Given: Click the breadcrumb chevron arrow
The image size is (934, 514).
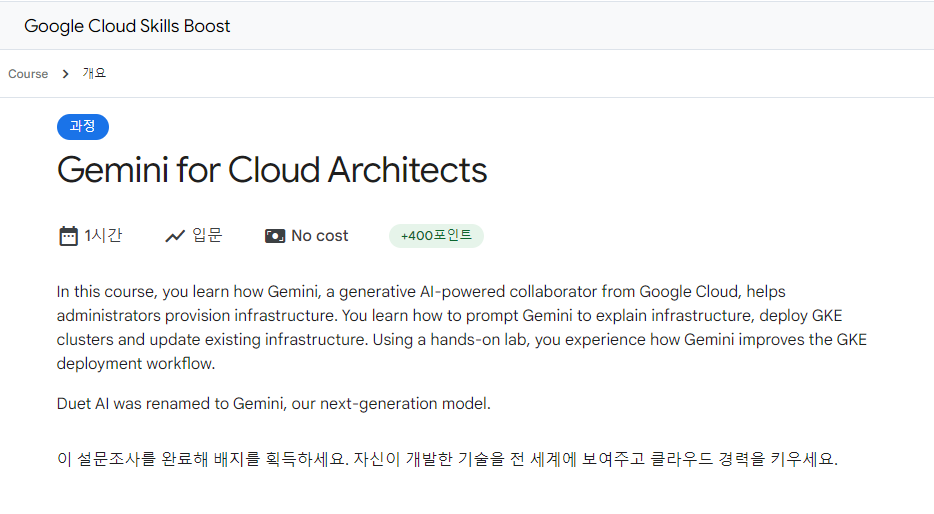Looking at the screenshot, I should pyautogui.click(x=66, y=74).
